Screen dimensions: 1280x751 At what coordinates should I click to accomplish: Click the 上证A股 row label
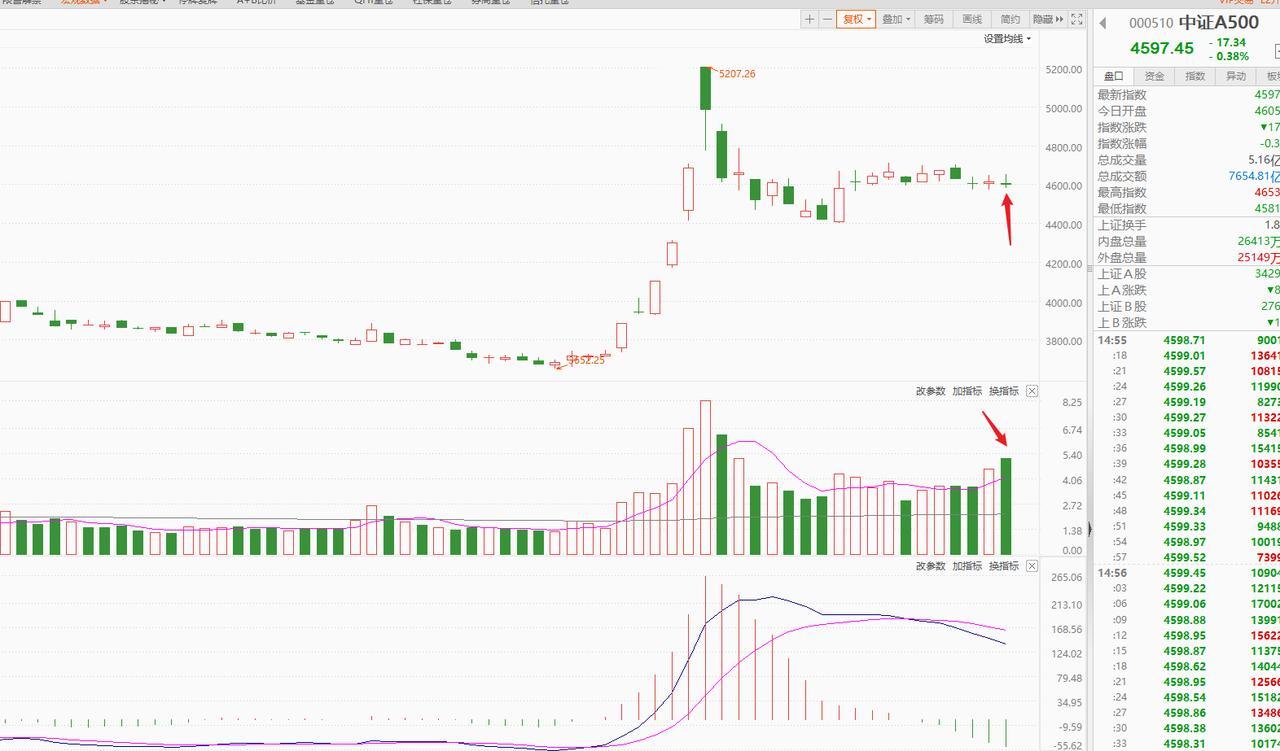[x=1122, y=274]
